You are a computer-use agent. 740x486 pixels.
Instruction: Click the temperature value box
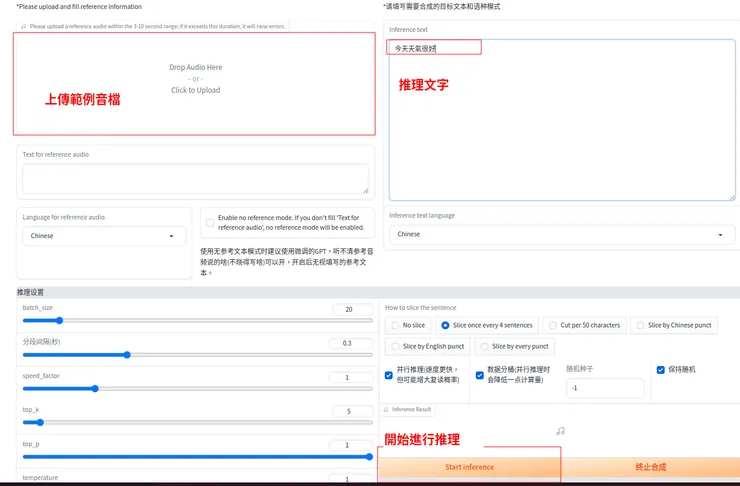350,478
